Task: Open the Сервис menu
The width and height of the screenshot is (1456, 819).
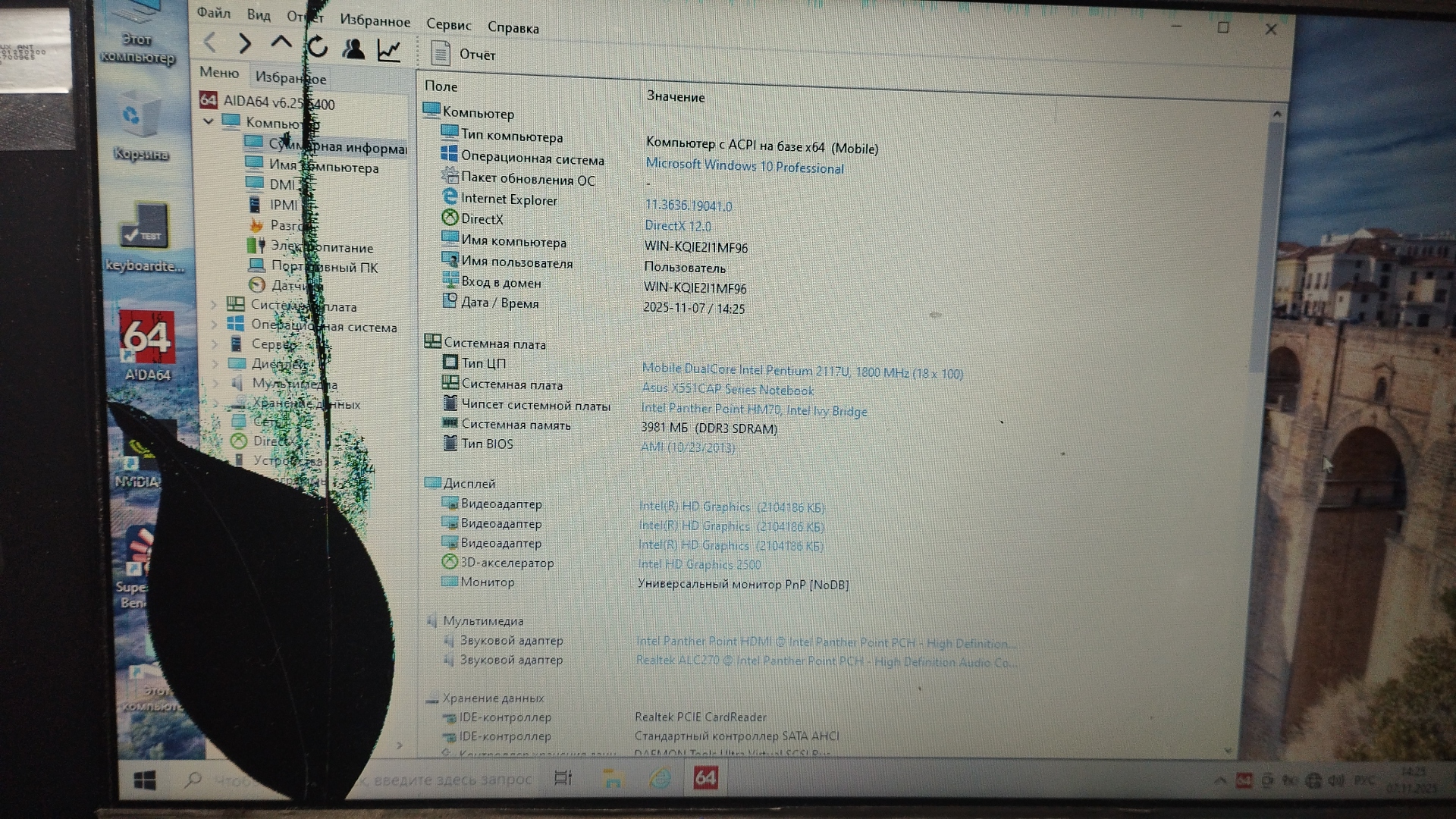Action: [448, 24]
